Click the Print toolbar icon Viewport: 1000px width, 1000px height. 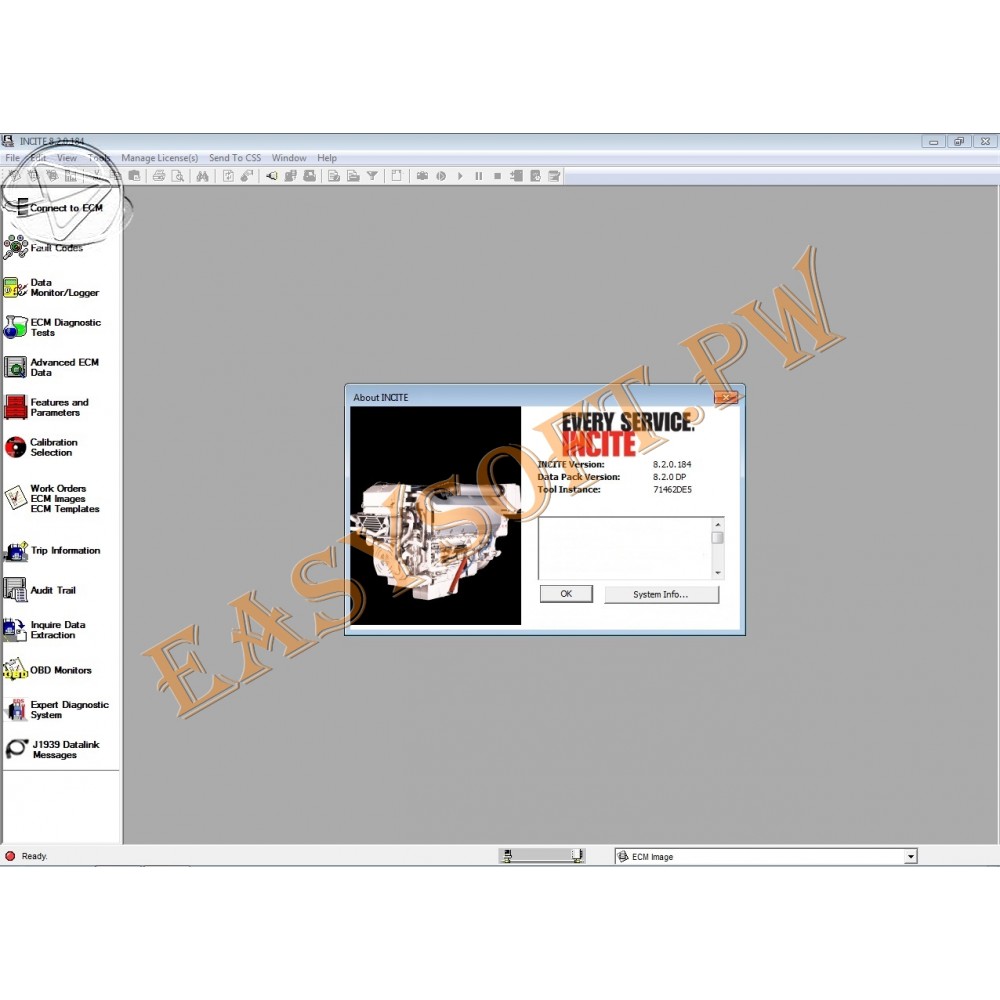click(159, 176)
